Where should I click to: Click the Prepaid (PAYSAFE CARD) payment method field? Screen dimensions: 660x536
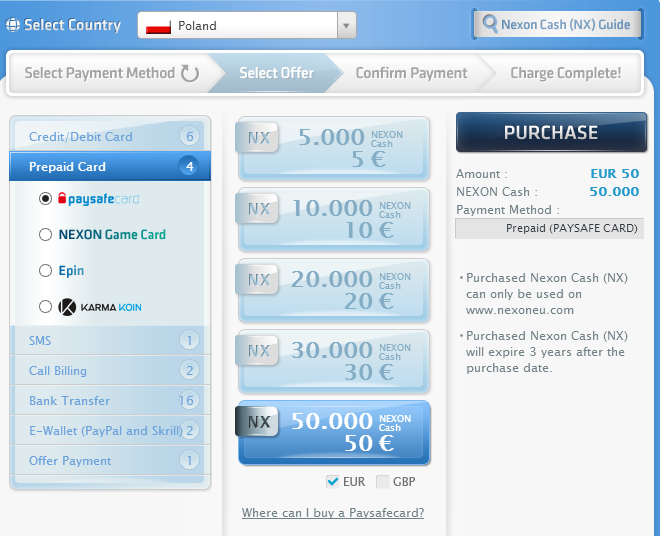coord(549,228)
